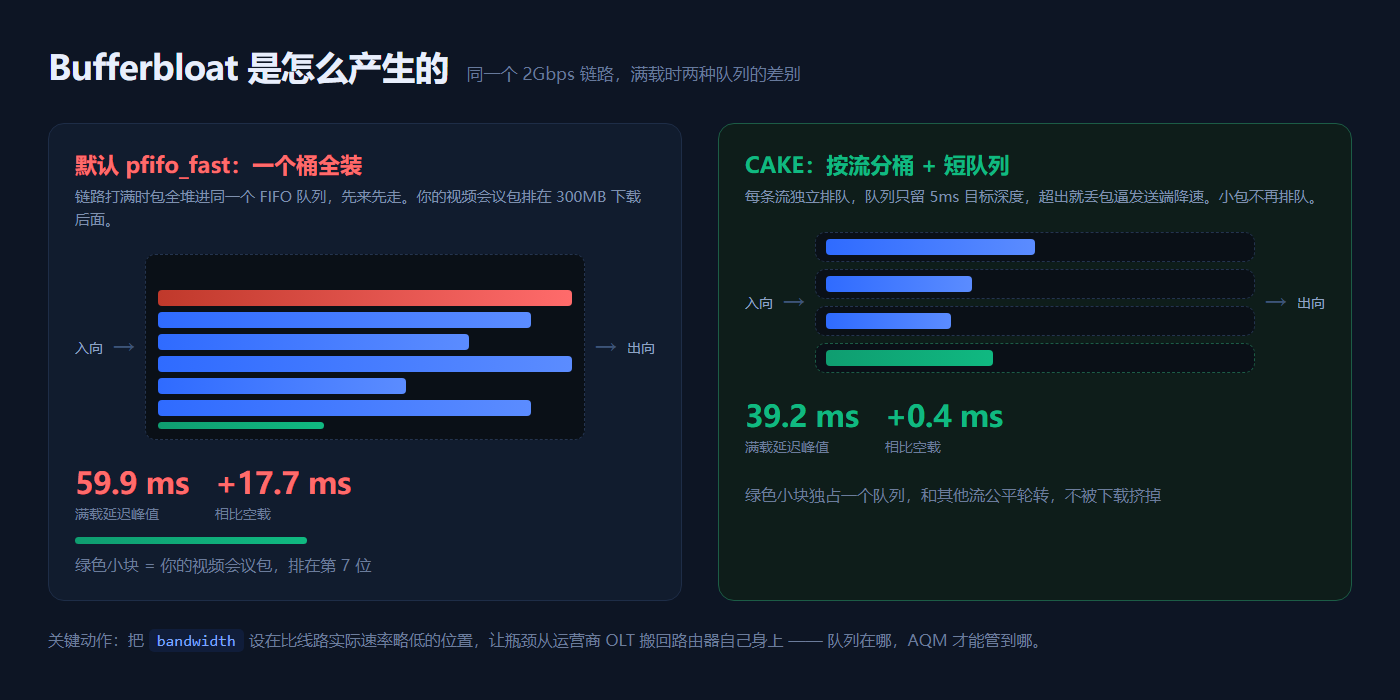Click the outbound arrow after CAKE queues
1400x700 pixels.
pos(1276,302)
